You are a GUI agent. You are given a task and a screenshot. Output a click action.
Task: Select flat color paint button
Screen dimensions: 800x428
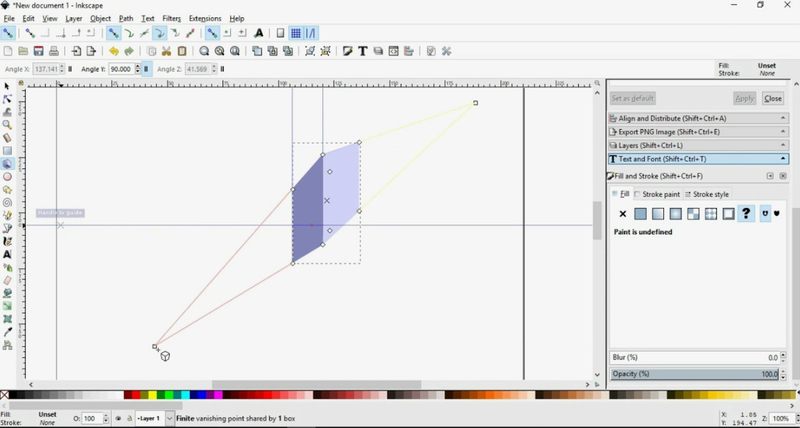tap(640, 214)
